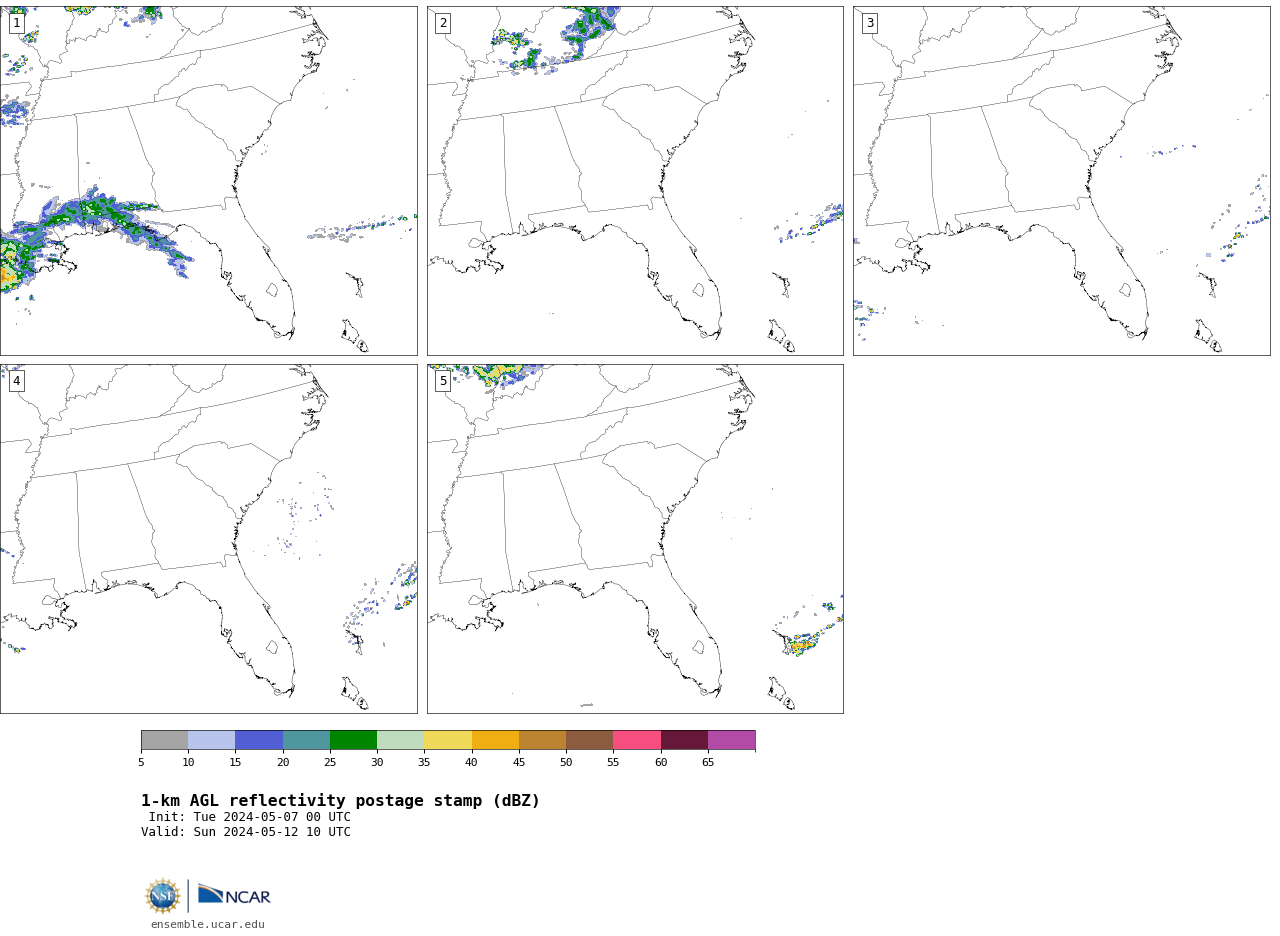Open ensemble member 2 reflectivity map
Screen dimensions: 1280x936
tap(635, 181)
